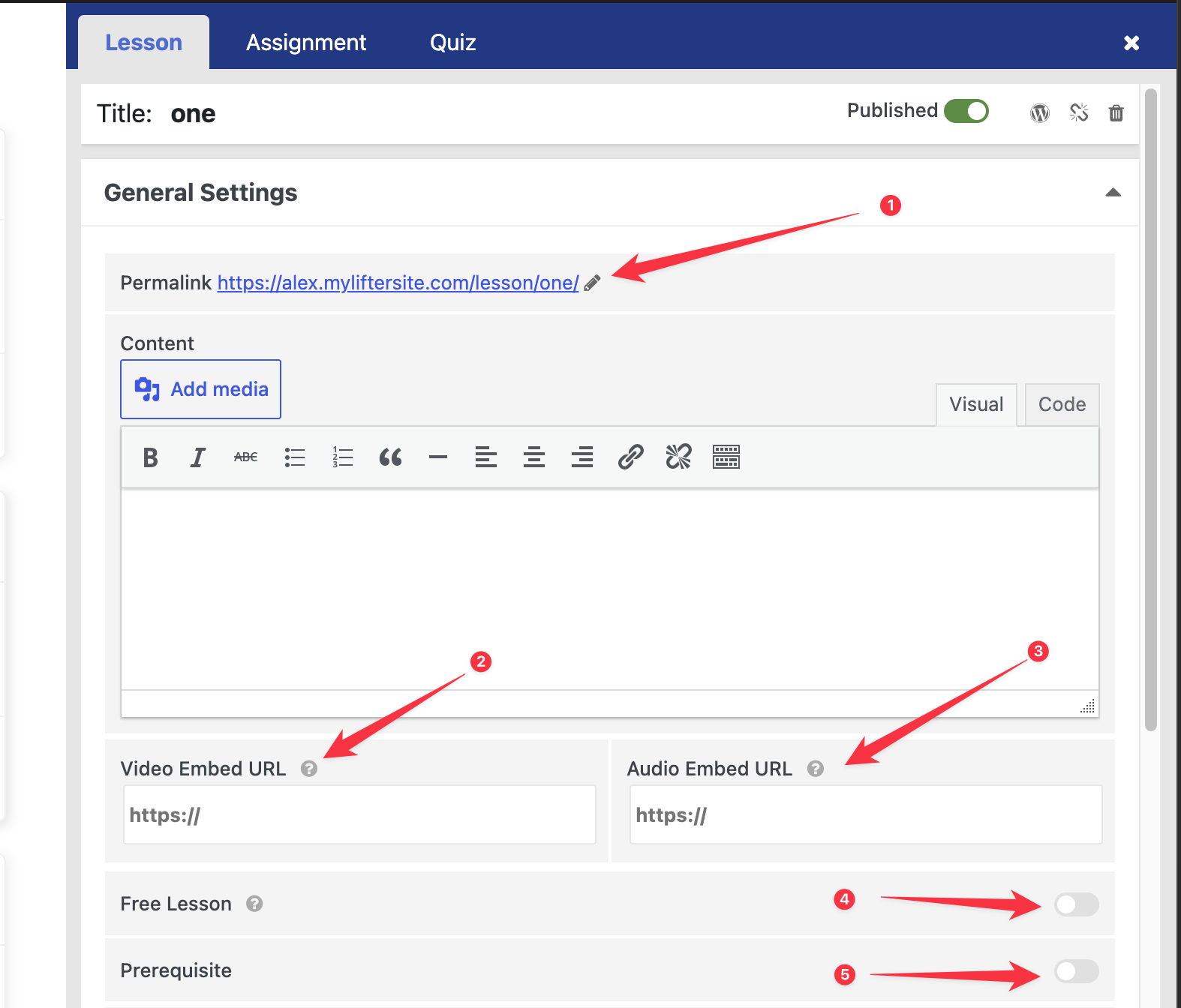Turn off the Published toggle
The height and width of the screenshot is (1008, 1181).
coord(966,111)
